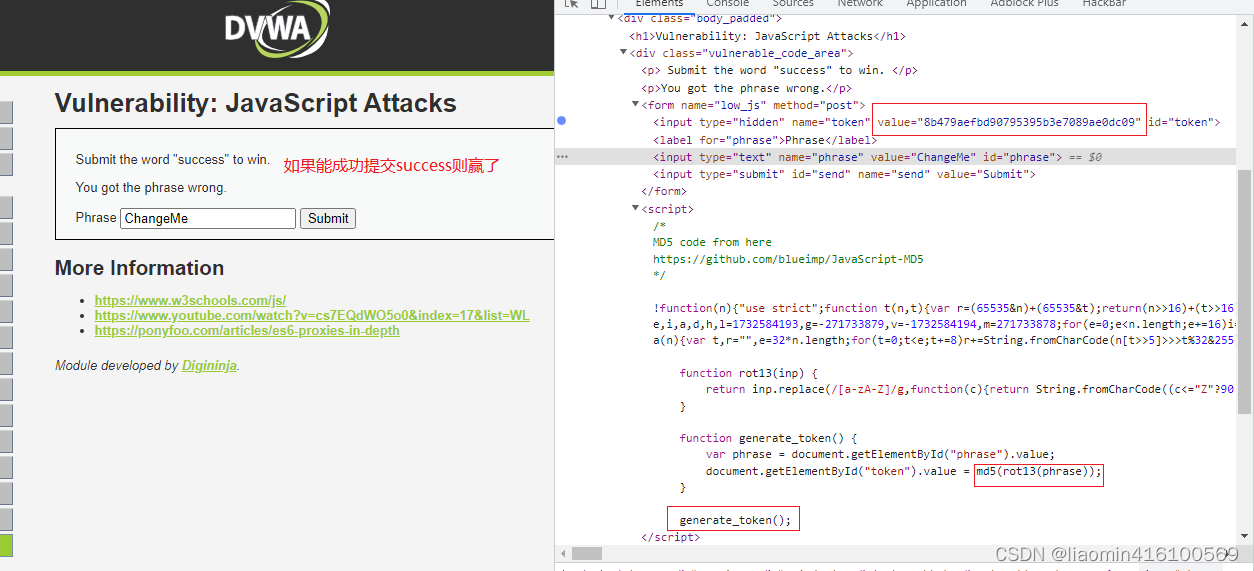Image resolution: width=1254 pixels, height=571 pixels.
Task: Click the 'Vulnerability: JavaScript Attacks' page heading
Action: coord(255,104)
